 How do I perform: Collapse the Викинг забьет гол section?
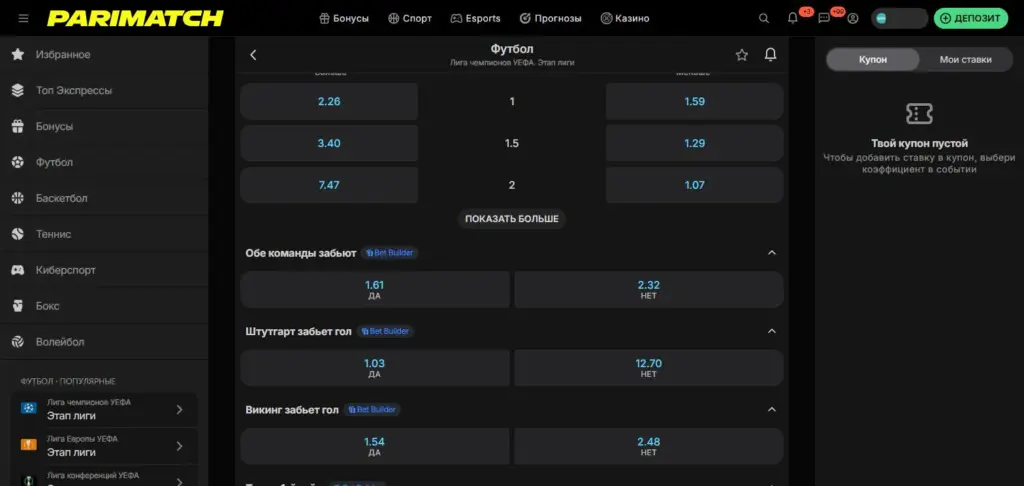point(771,410)
